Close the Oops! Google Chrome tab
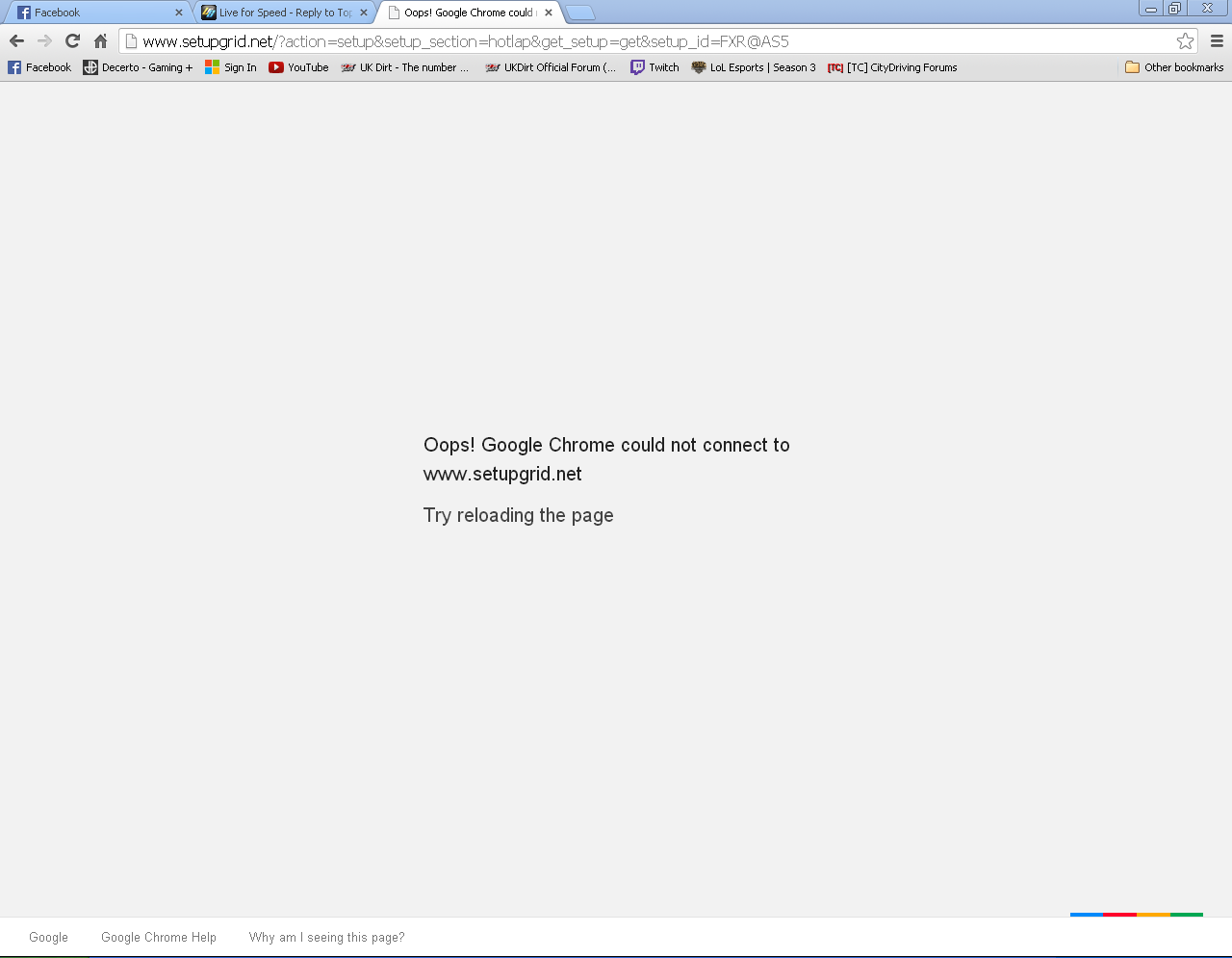 pyautogui.click(x=549, y=13)
